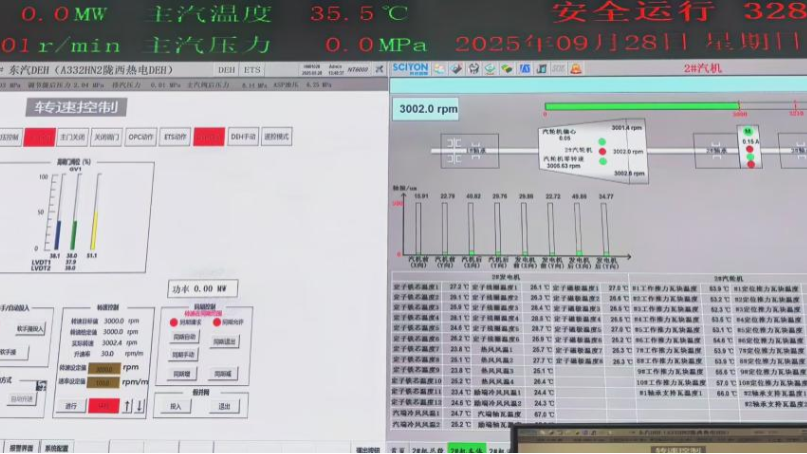Open the 系统配置 bottom tab
807x454 pixels.
pos(56,448)
